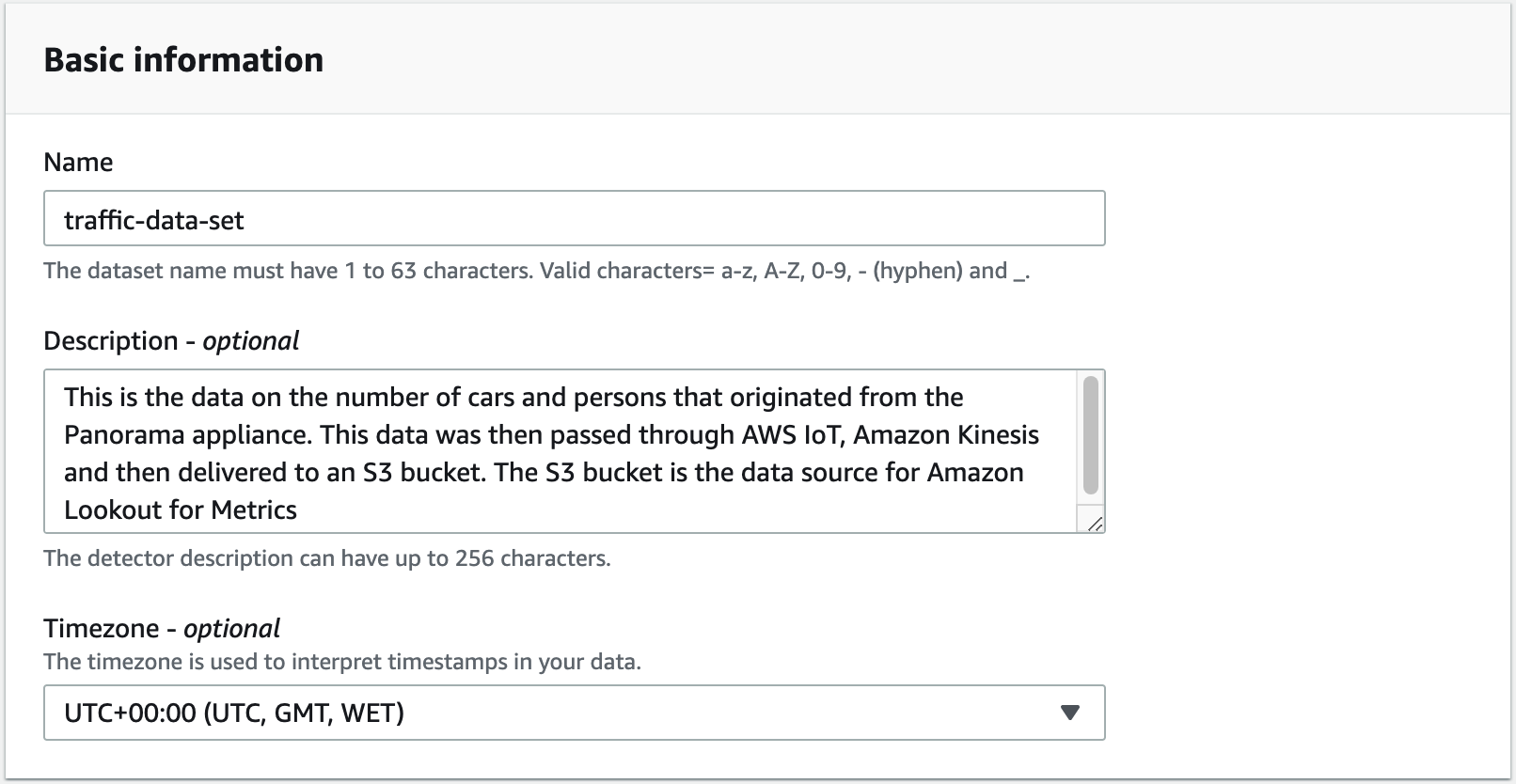Click the timezone timestamps helper text
Viewport: 1516px width, 784px height.
(342, 662)
